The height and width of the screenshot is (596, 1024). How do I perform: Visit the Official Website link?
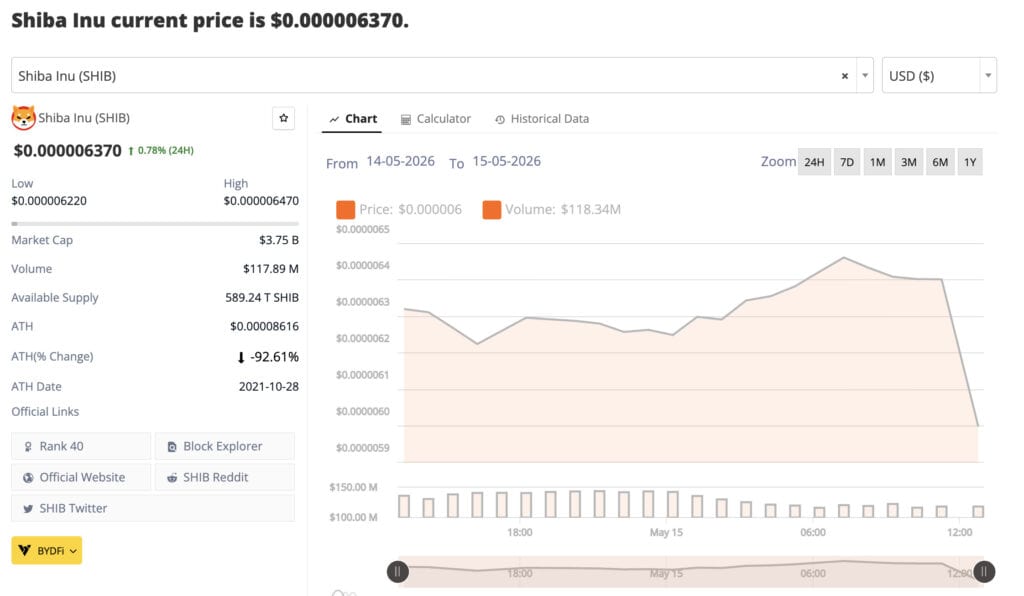coord(81,477)
